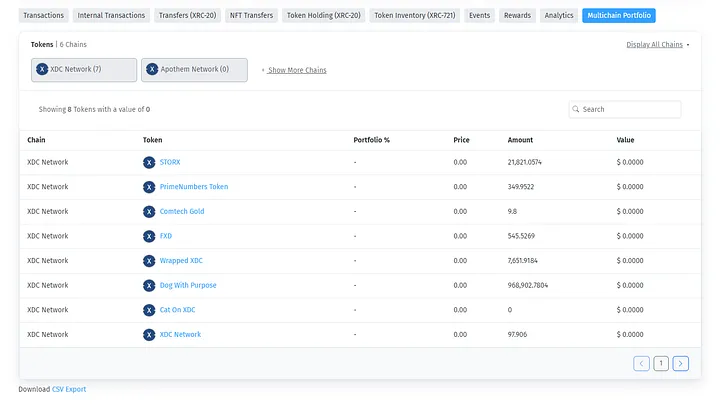Go to next page arrow
720x406 pixels.
coord(680,364)
